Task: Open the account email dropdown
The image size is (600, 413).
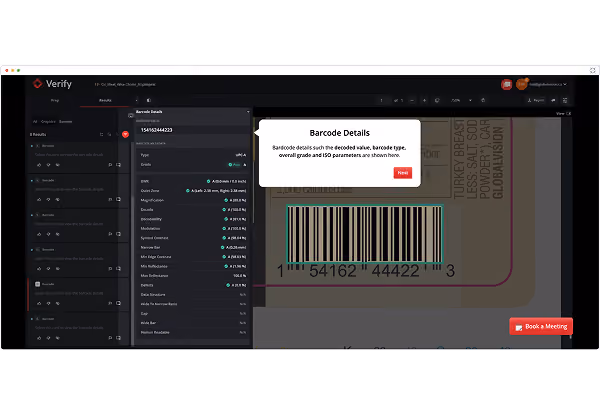Action: click(548, 84)
